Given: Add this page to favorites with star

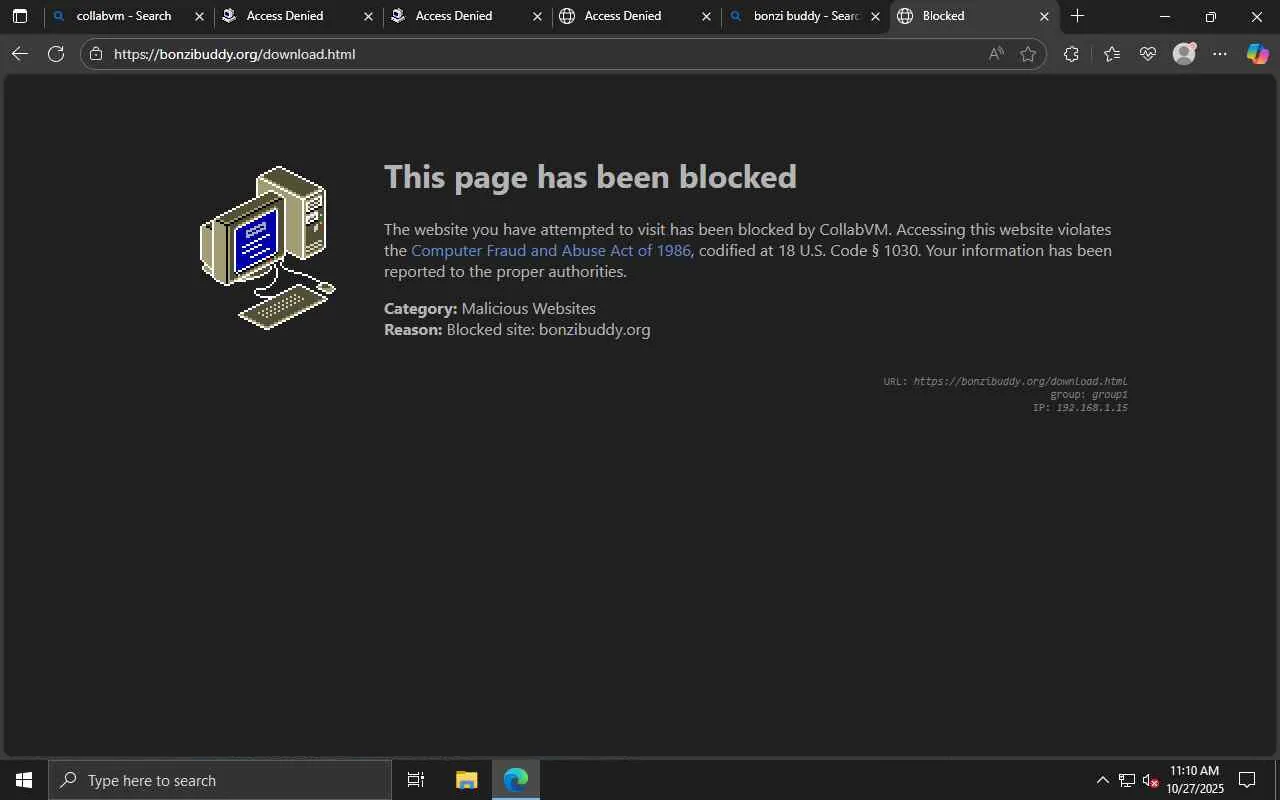Looking at the screenshot, I should tap(1028, 54).
